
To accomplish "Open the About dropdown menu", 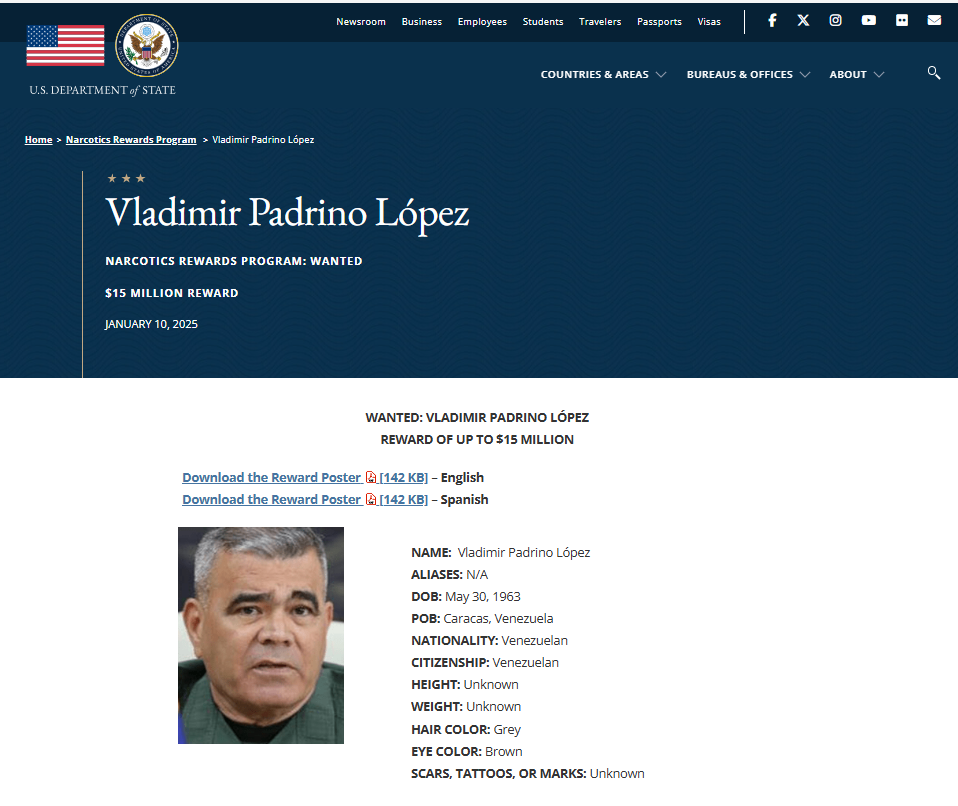I will pyautogui.click(x=856, y=75).
